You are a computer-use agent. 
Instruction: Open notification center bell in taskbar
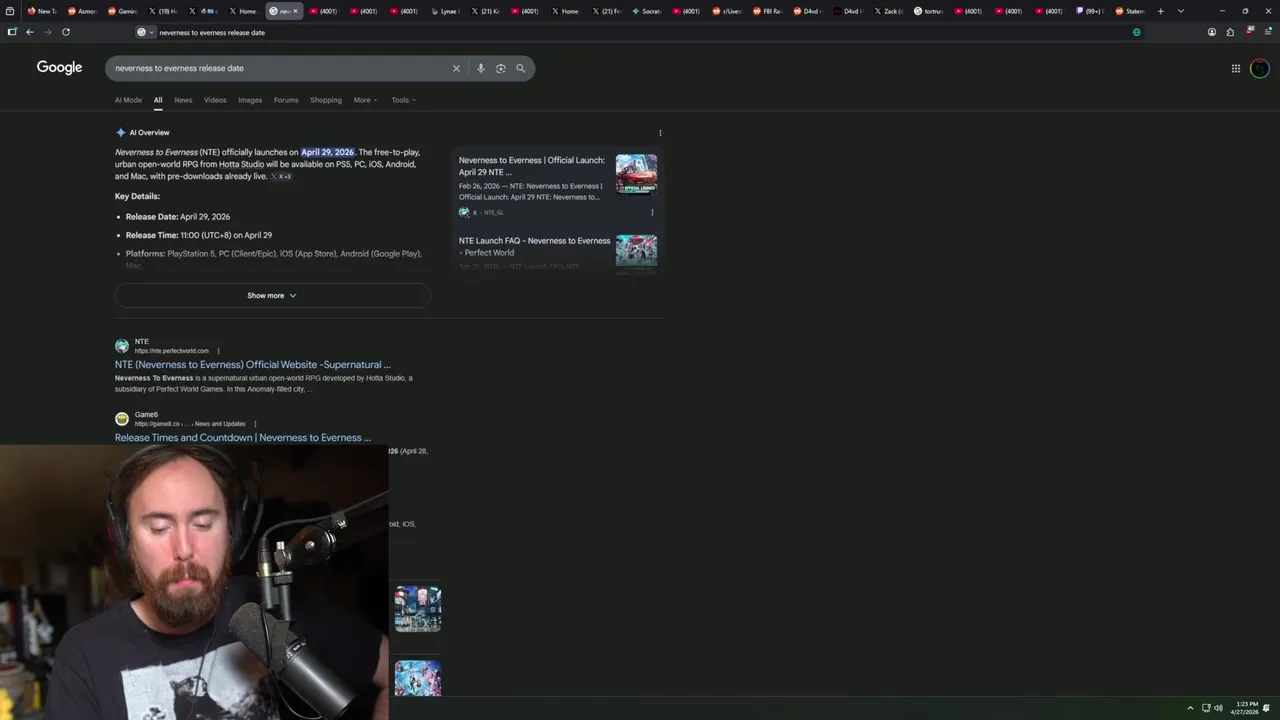[x=1267, y=708]
